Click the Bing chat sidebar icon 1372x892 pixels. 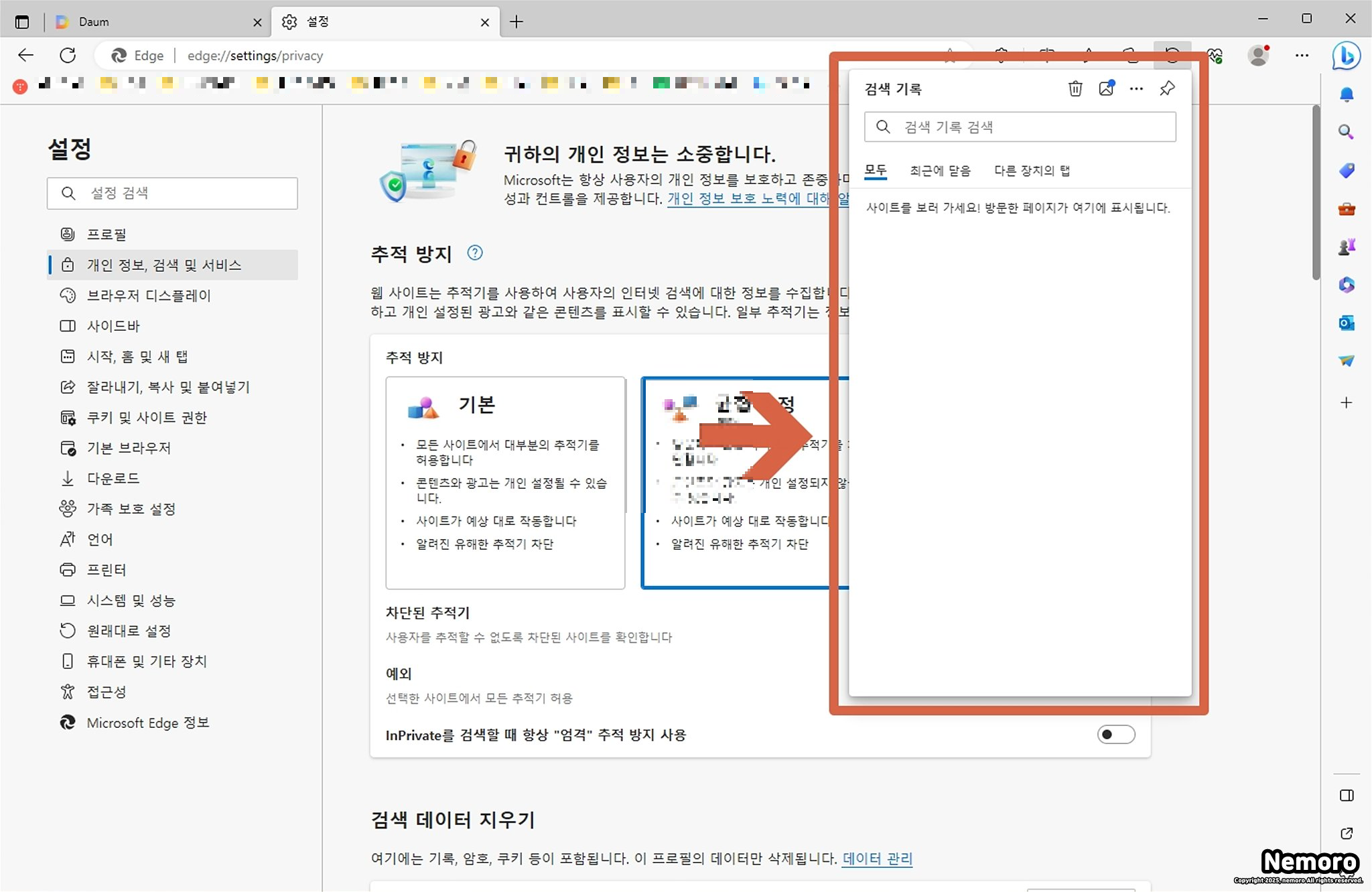(1345, 56)
